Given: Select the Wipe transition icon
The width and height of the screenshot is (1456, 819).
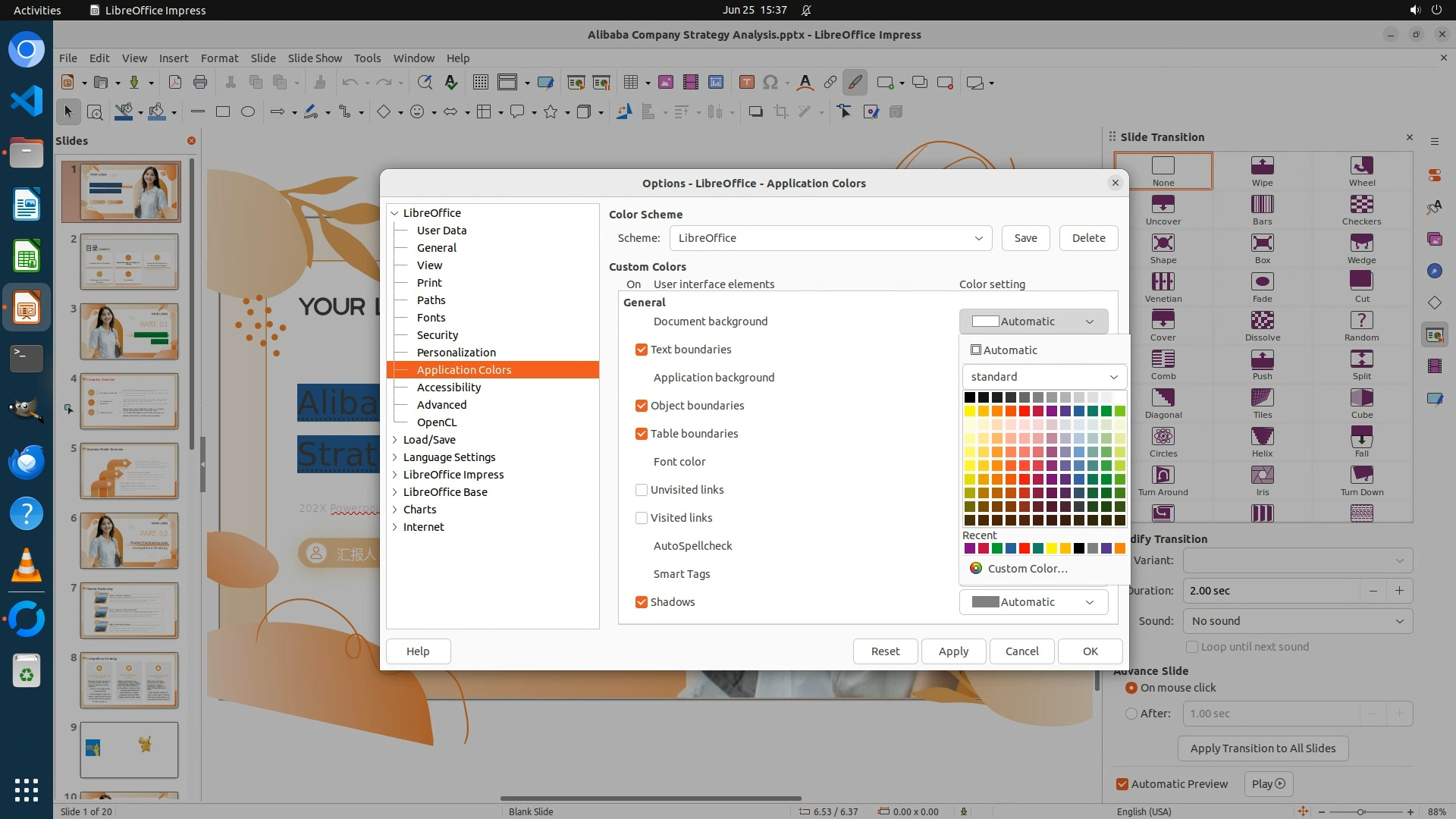Looking at the screenshot, I should tap(1262, 165).
